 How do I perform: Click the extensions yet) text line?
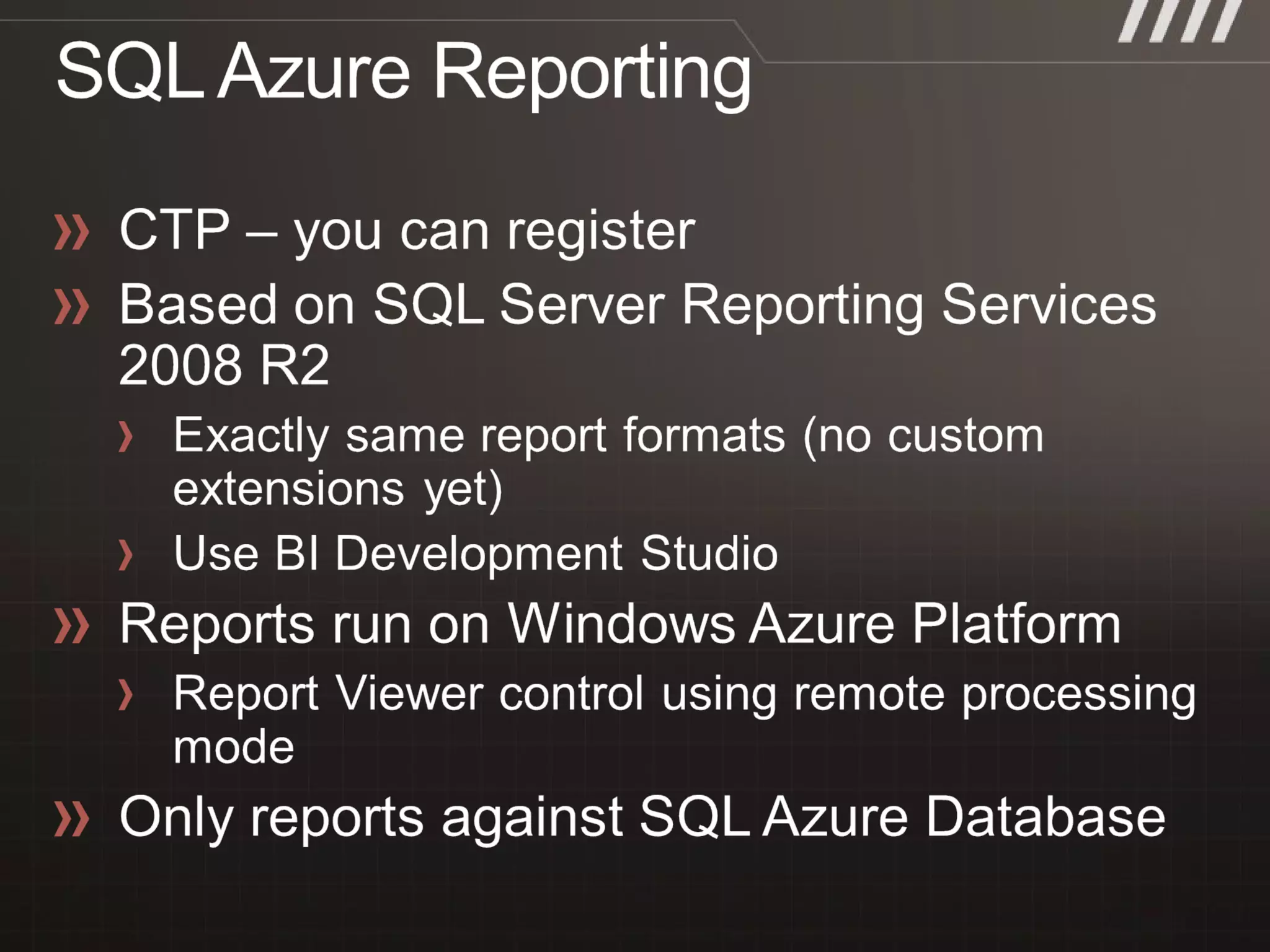[338, 490]
